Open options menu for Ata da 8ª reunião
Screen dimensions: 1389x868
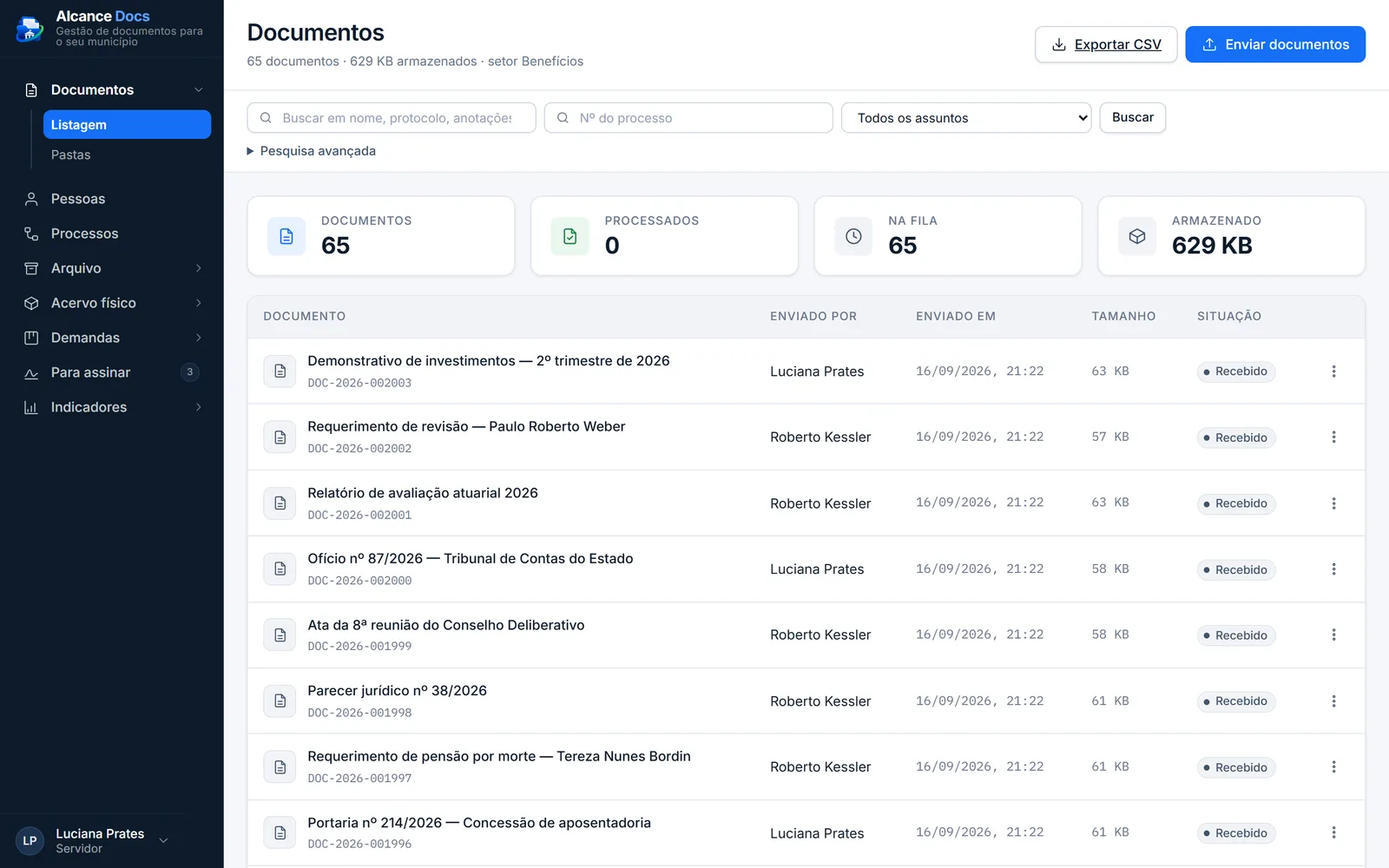(x=1333, y=635)
